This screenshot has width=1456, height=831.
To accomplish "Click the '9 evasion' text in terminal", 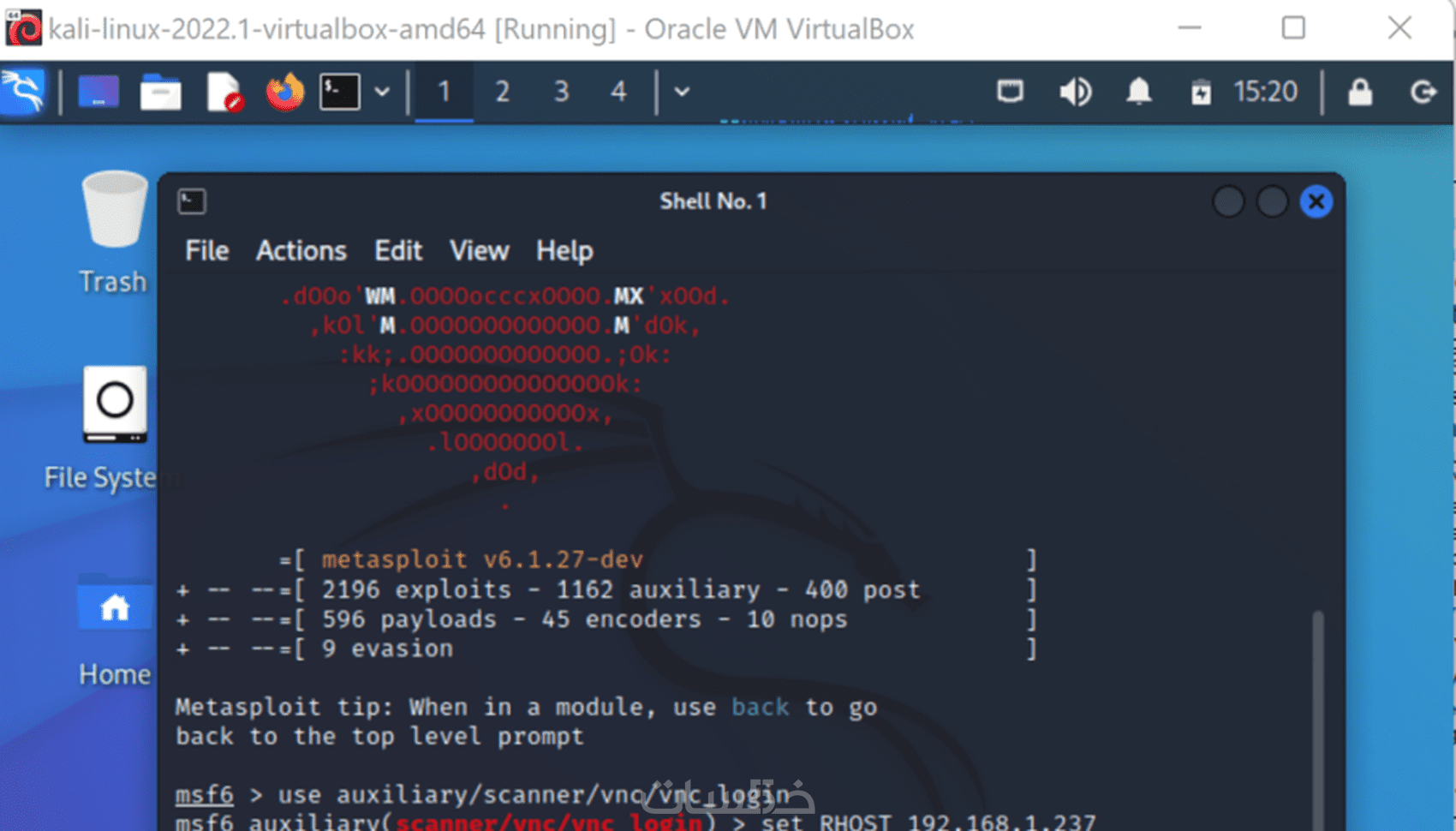I will pyautogui.click(x=387, y=649).
